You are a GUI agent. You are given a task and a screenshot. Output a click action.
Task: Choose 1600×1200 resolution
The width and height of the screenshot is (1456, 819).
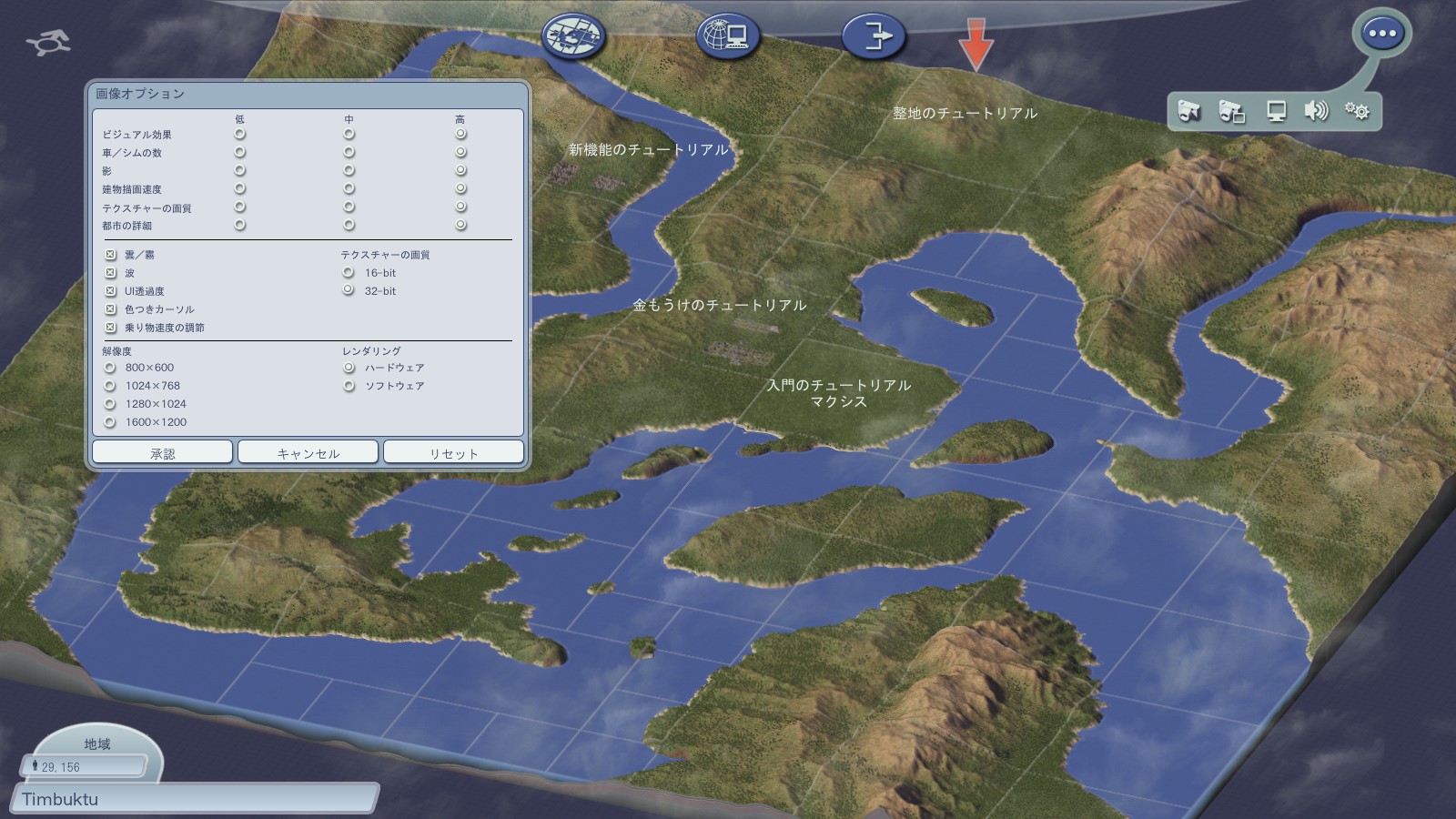[110, 422]
